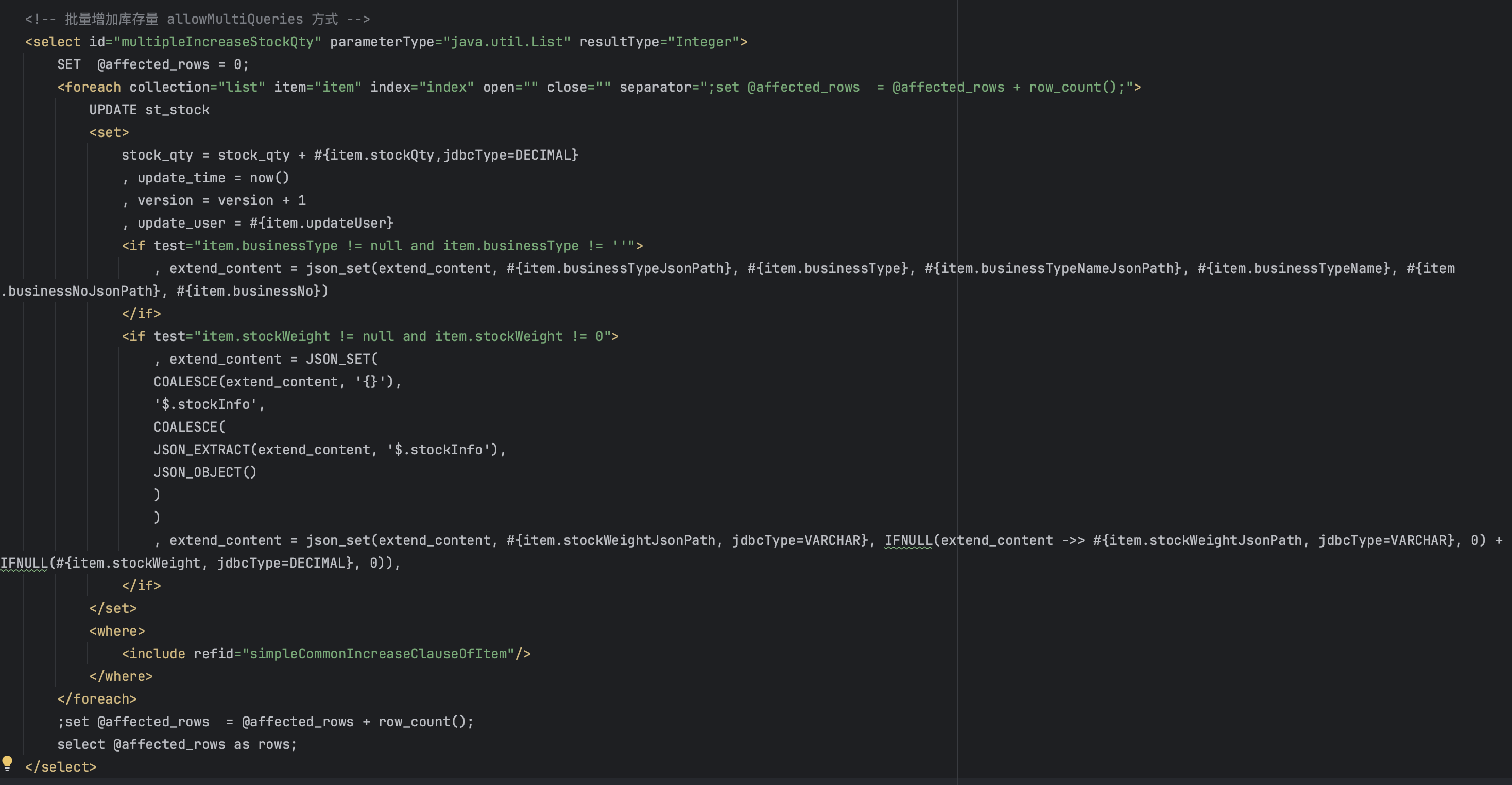Click the </foreach> closing tag

[x=97, y=698]
